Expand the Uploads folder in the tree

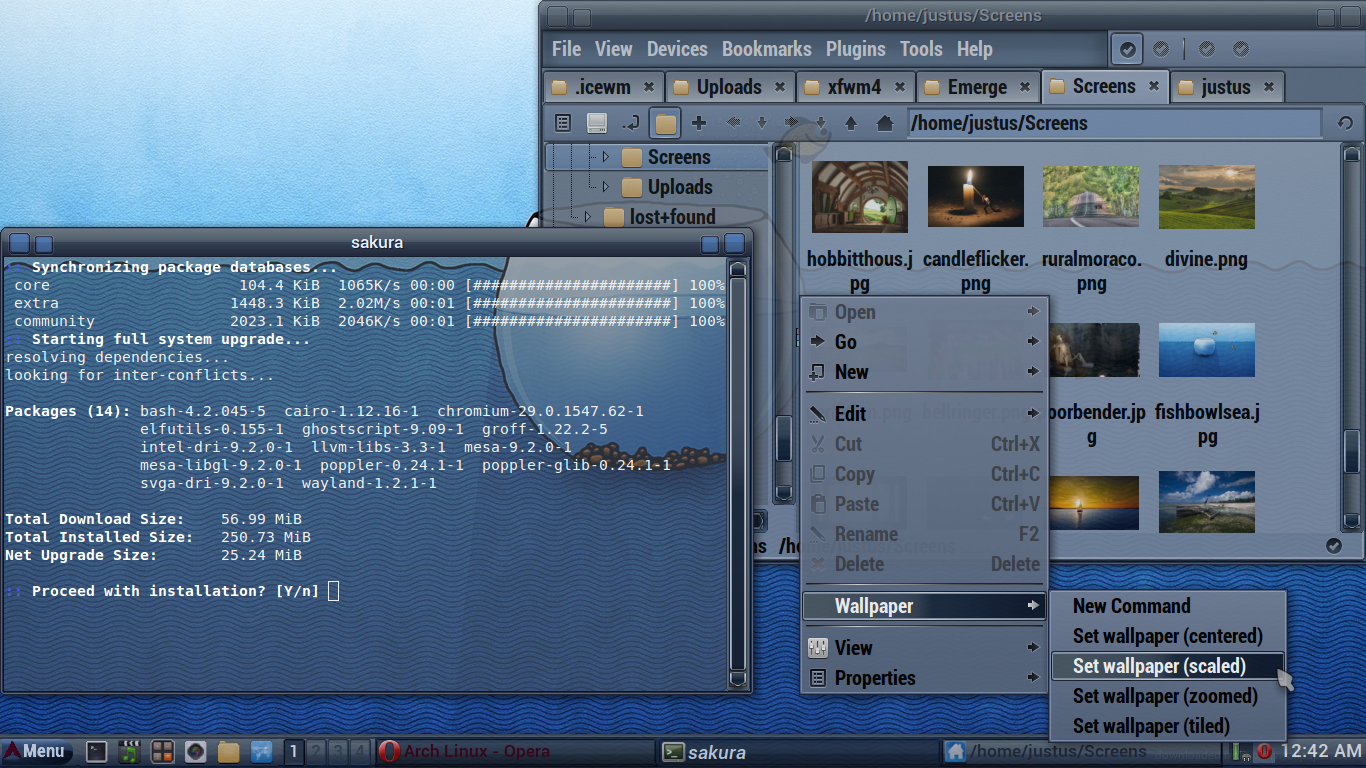coord(605,187)
